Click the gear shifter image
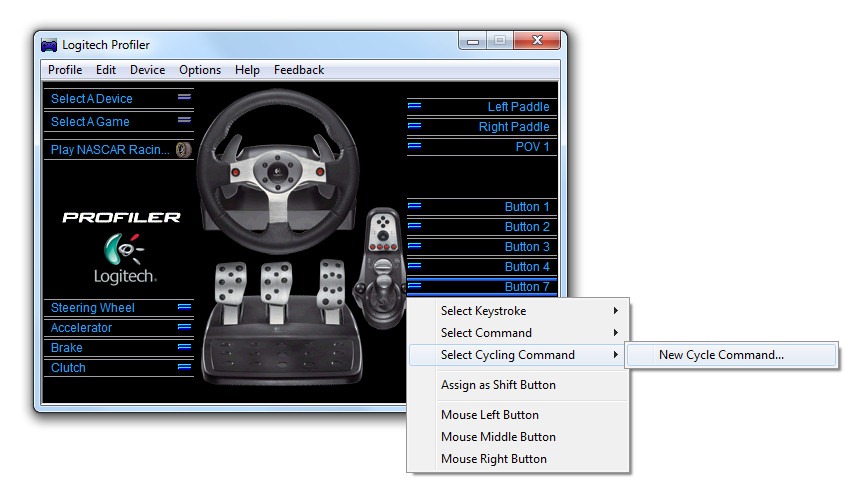This screenshot has width=867, height=501. 381,268
